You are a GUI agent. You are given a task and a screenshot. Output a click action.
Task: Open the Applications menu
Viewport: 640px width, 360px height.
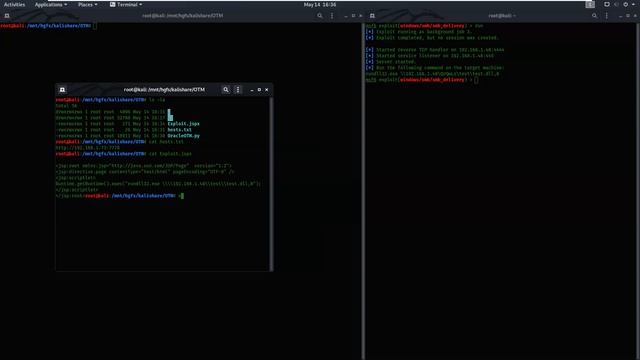pyautogui.click(x=51, y=4)
